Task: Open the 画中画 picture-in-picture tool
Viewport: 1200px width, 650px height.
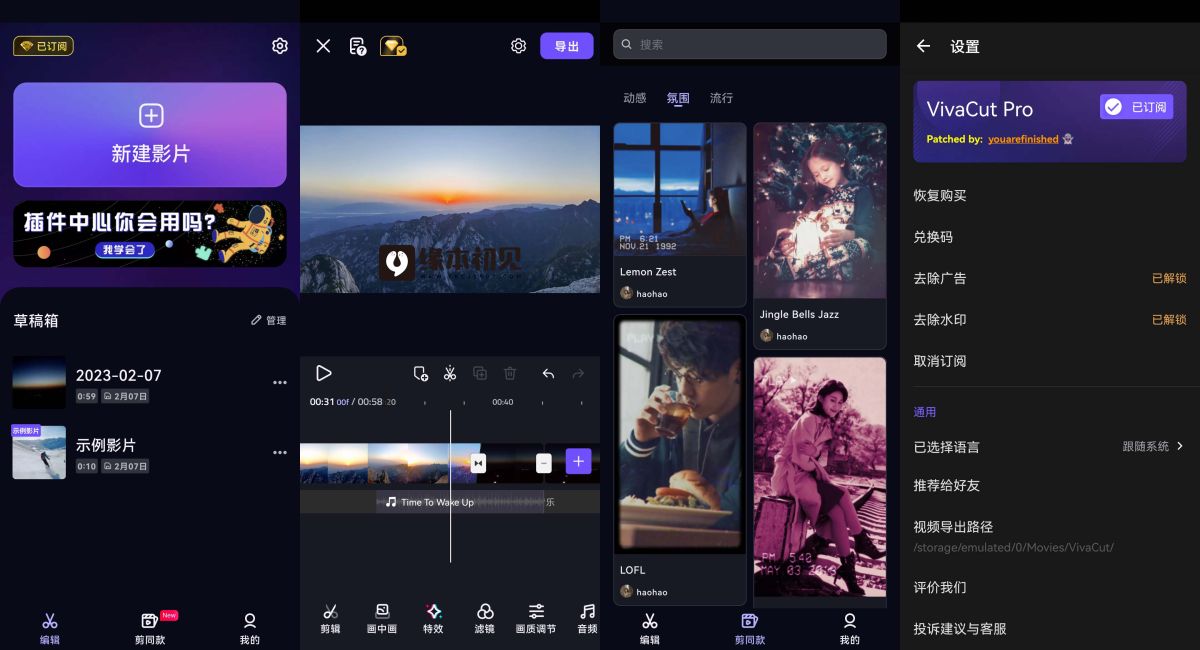Action: point(382,619)
